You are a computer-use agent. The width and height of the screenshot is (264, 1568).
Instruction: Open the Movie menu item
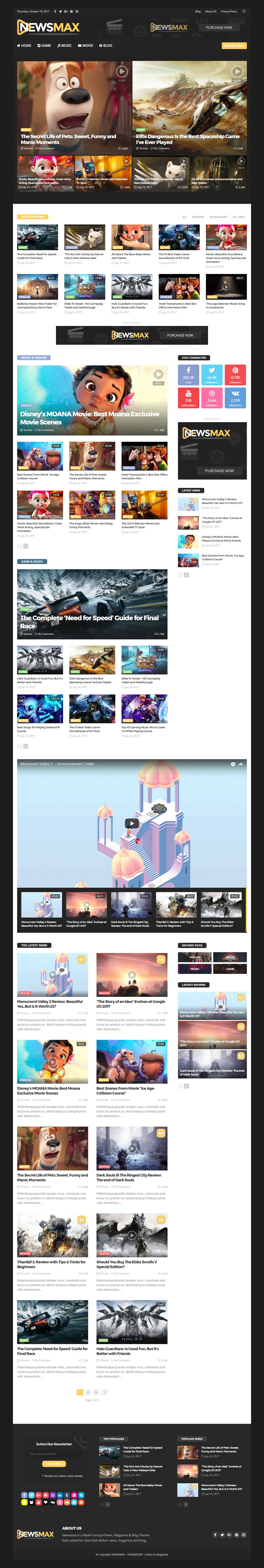(85, 46)
